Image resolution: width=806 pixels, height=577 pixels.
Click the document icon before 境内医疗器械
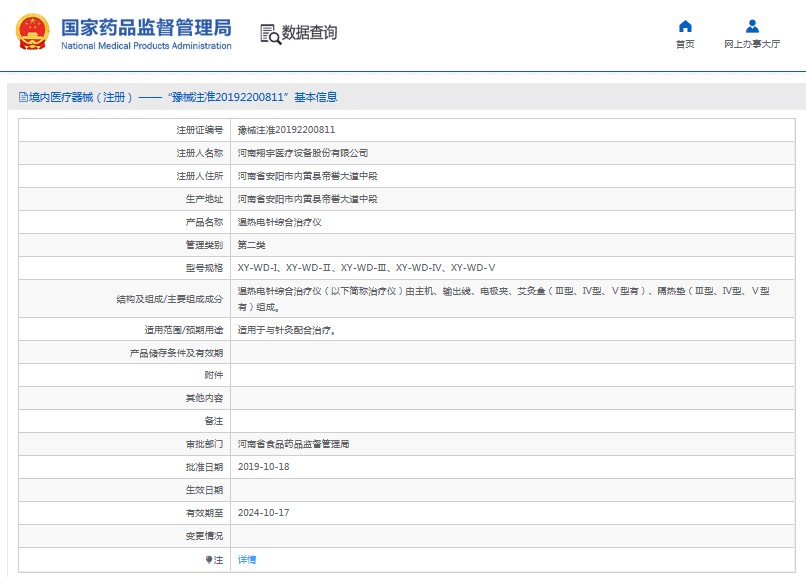(23, 97)
